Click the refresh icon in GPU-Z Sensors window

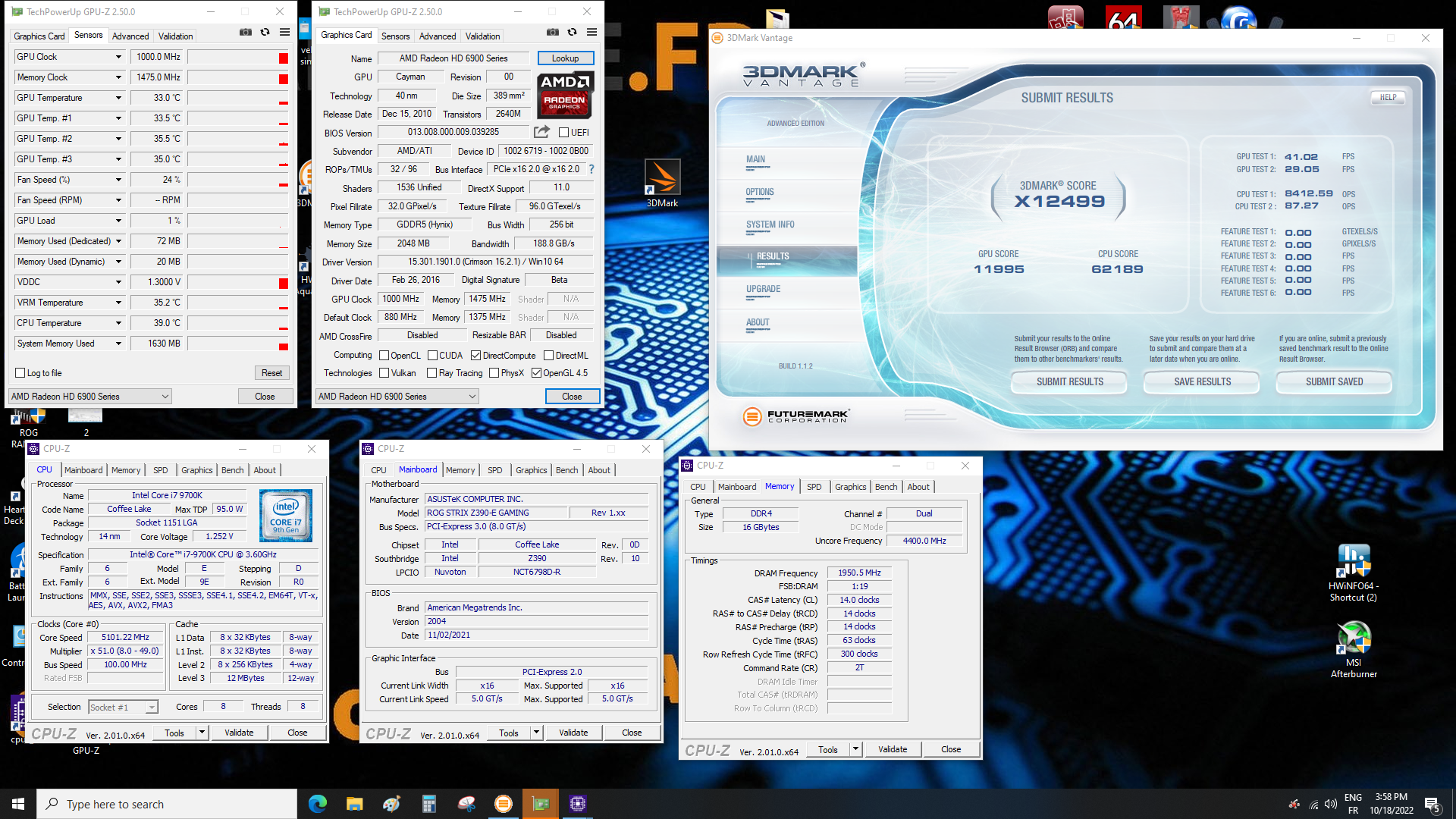point(265,32)
